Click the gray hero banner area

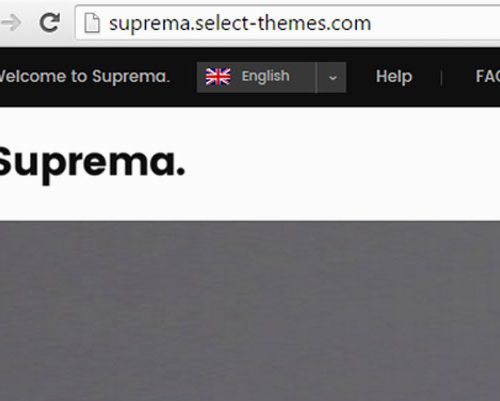(x=250, y=311)
